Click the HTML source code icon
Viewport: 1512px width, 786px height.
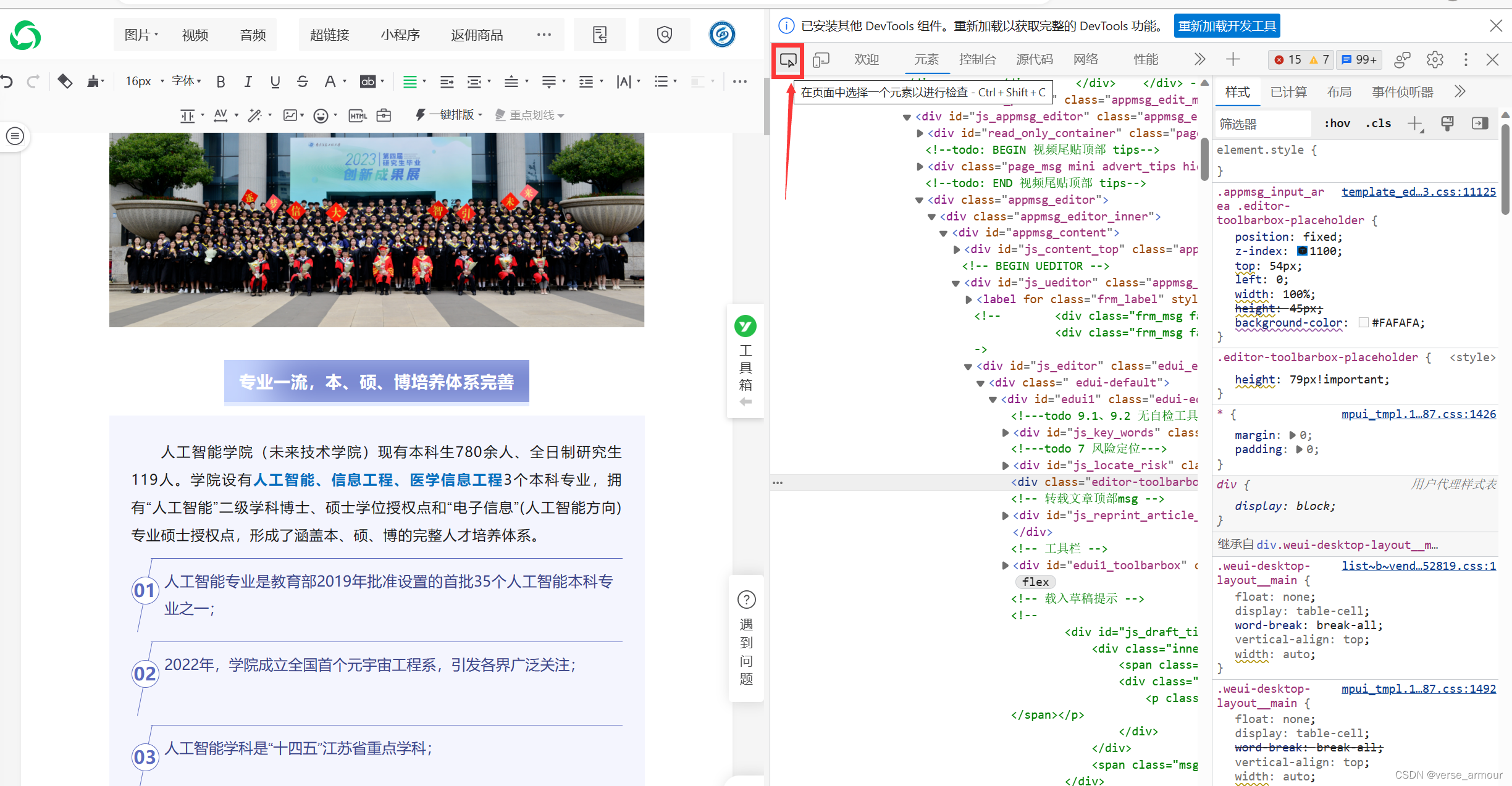[358, 115]
